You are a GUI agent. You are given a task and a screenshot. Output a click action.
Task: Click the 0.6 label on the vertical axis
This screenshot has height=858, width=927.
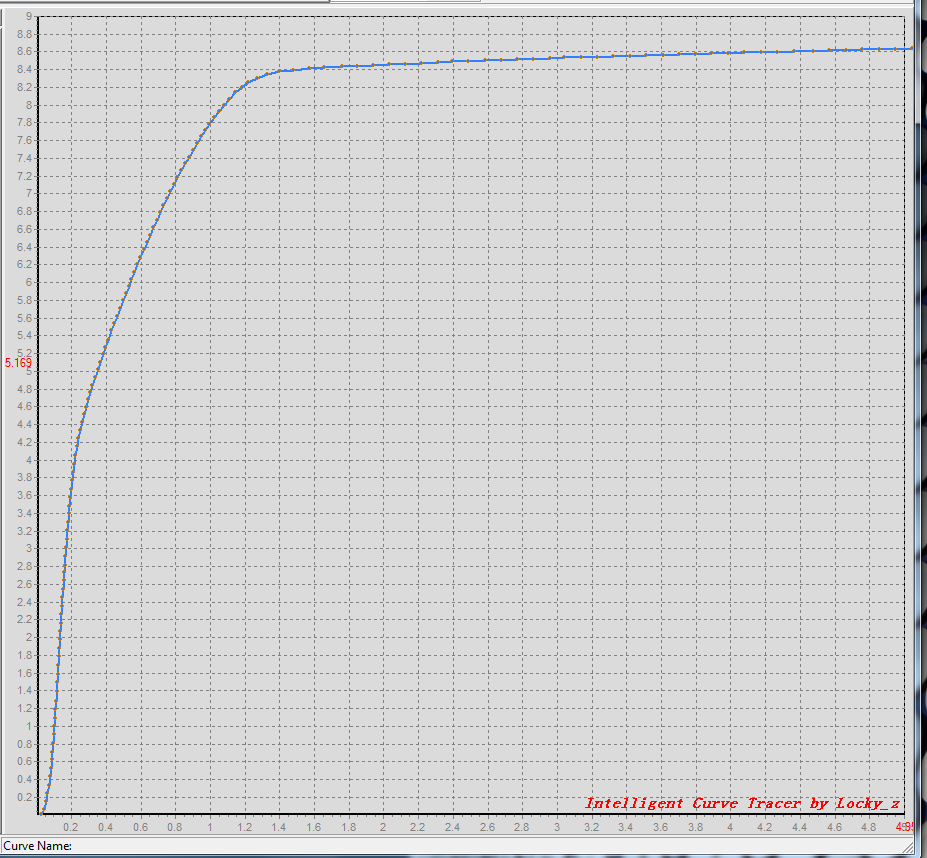tap(24, 761)
